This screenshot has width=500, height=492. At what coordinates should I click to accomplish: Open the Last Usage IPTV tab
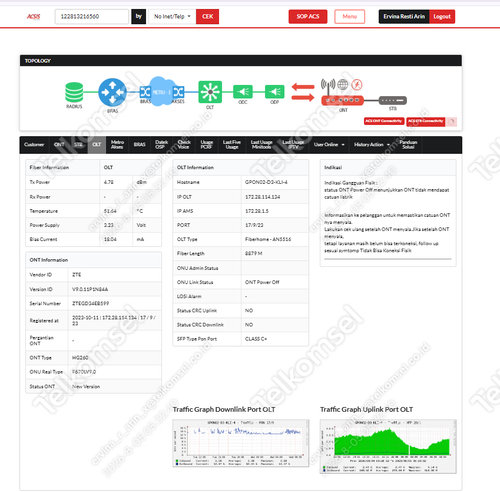[x=293, y=145]
